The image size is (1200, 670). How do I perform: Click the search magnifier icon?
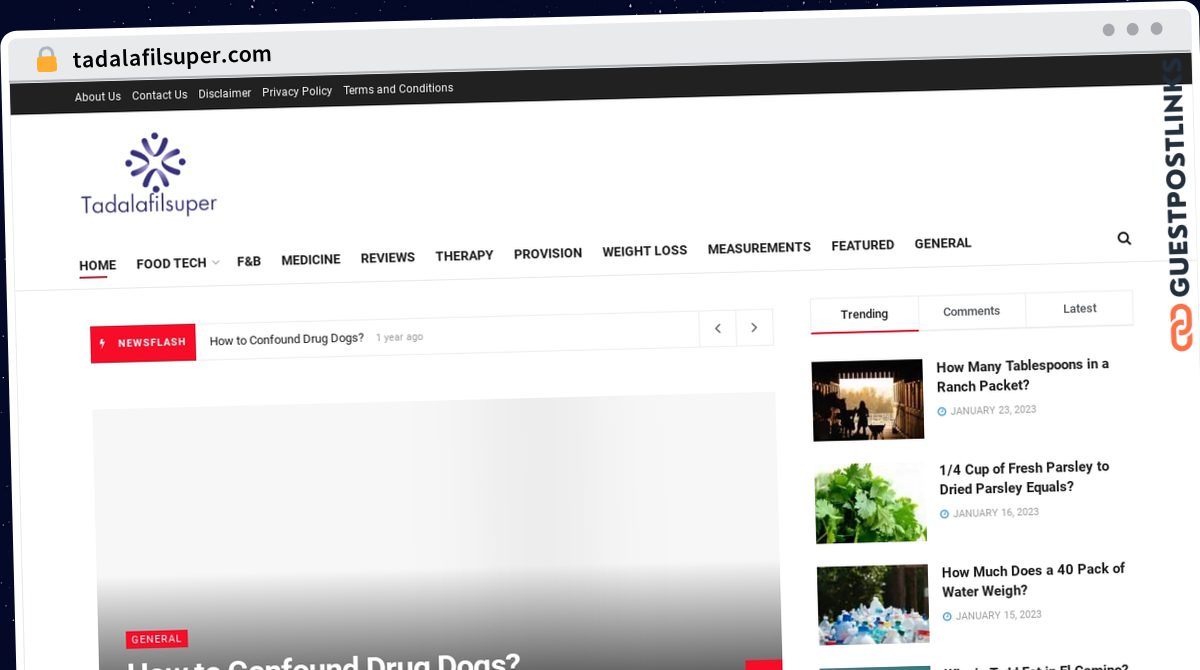[1124, 238]
